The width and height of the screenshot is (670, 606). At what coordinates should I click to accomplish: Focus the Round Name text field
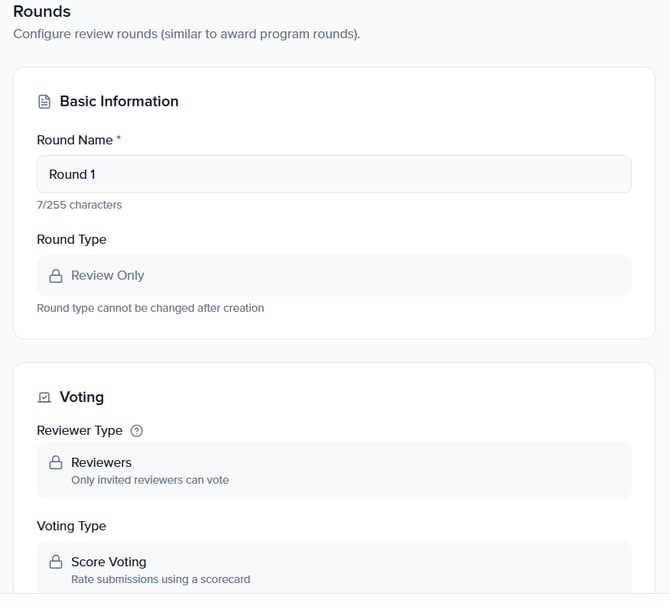[334, 174]
